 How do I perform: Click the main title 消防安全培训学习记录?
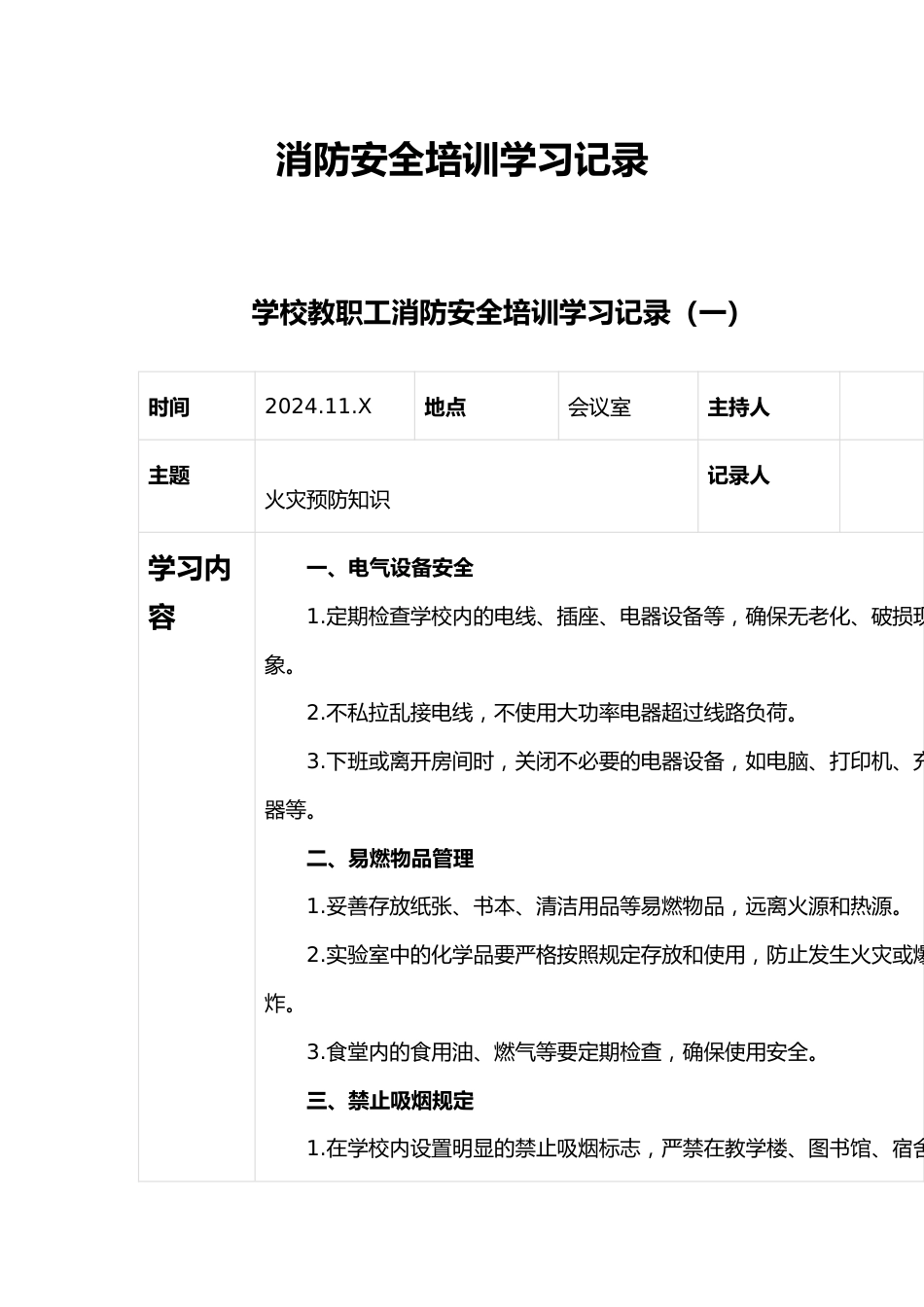(462, 160)
